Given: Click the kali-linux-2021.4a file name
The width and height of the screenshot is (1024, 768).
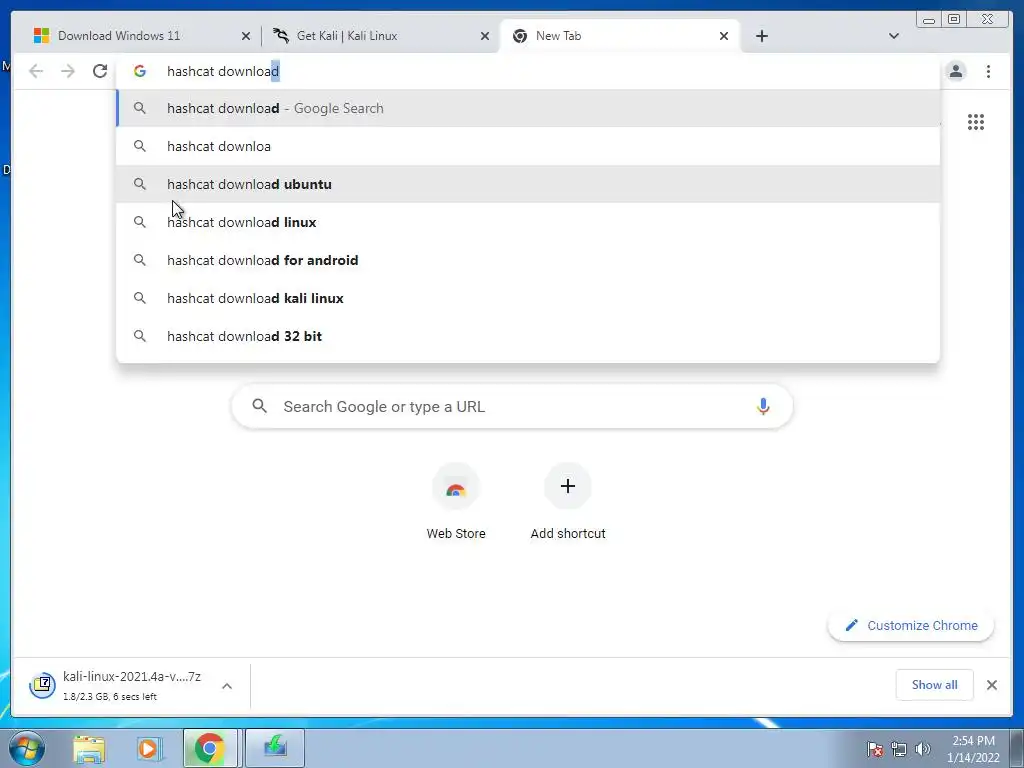Looking at the screenshot, I should click(132, 677).
